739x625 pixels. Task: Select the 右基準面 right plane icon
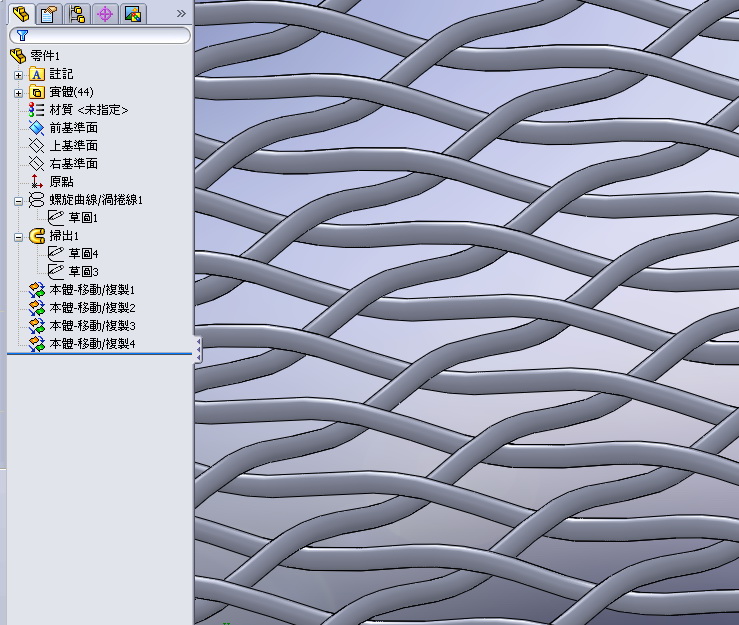(x=37, y=164)
